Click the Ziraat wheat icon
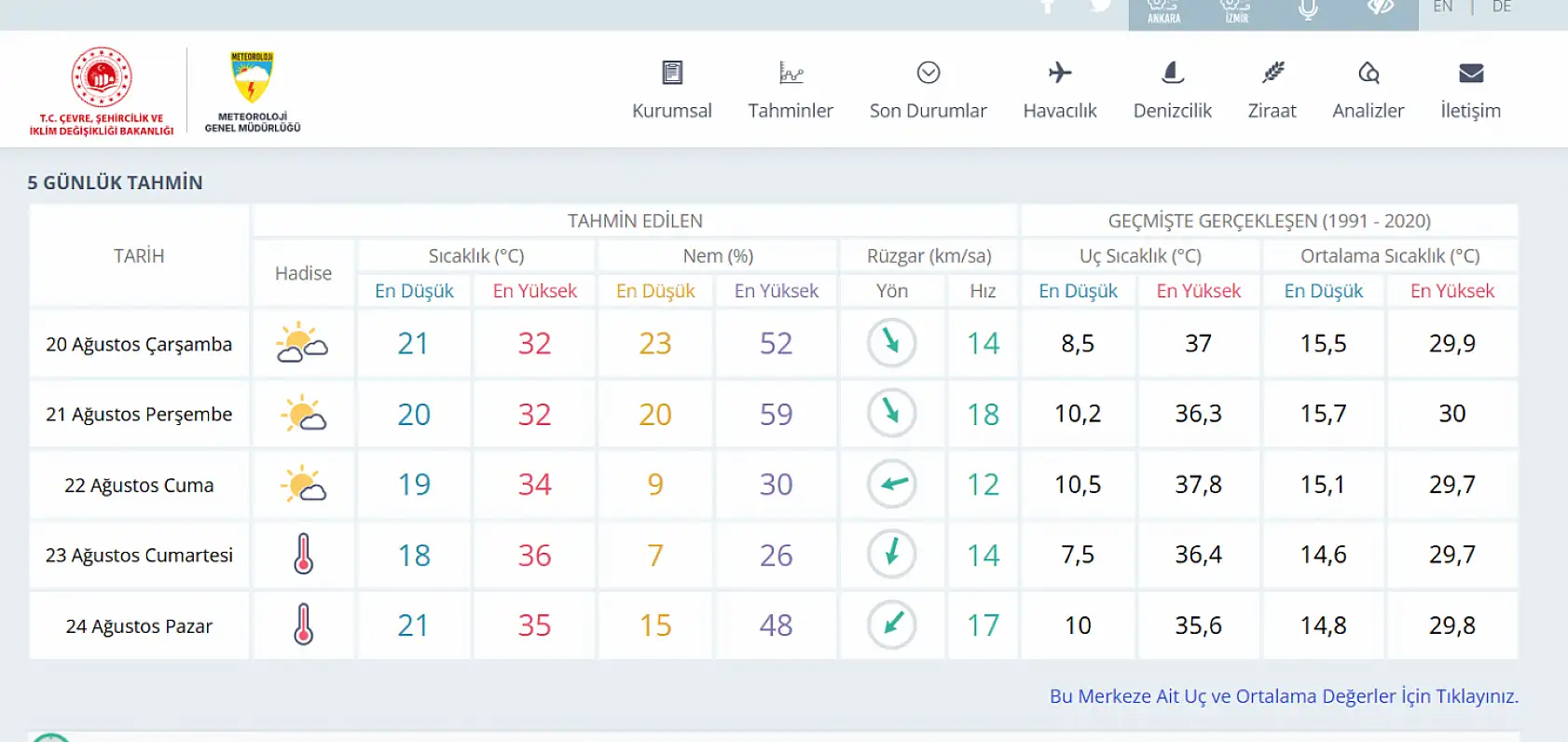 pos(1272,73)
